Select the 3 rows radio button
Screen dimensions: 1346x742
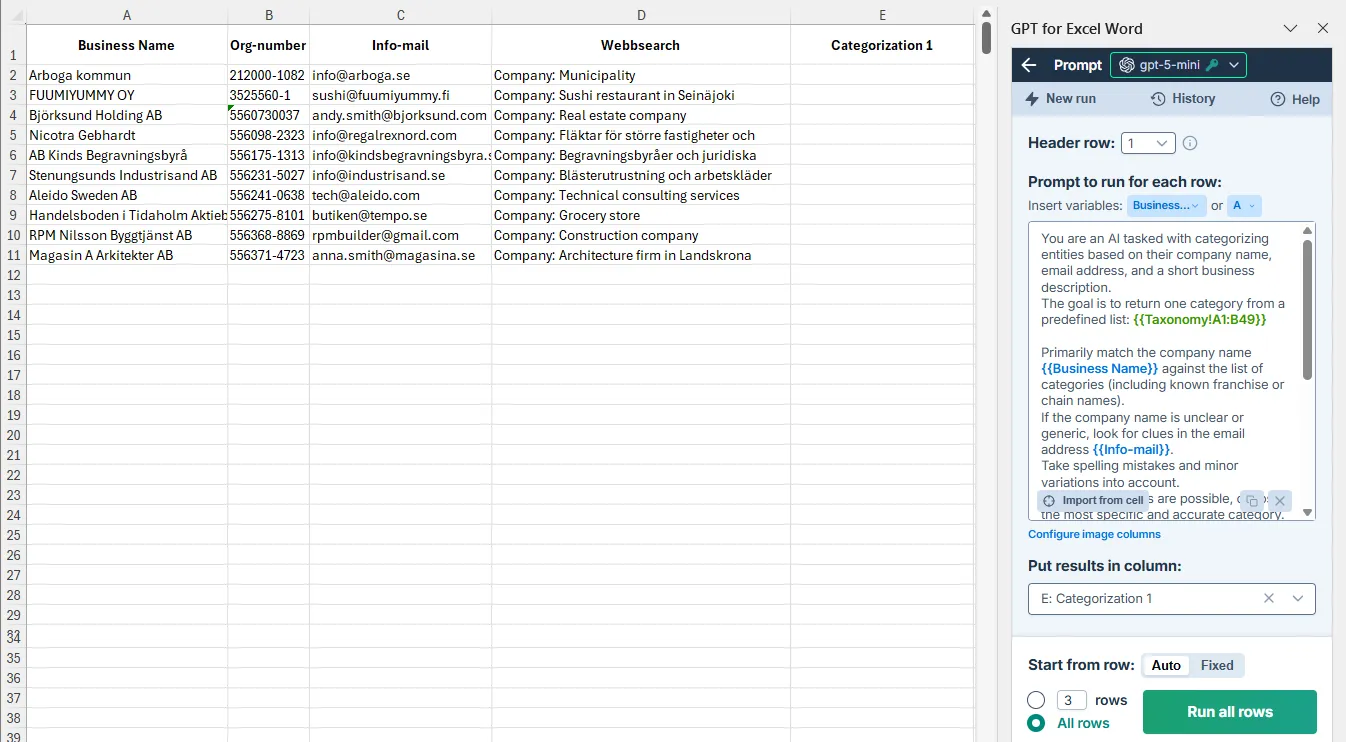click(1037, 699)
